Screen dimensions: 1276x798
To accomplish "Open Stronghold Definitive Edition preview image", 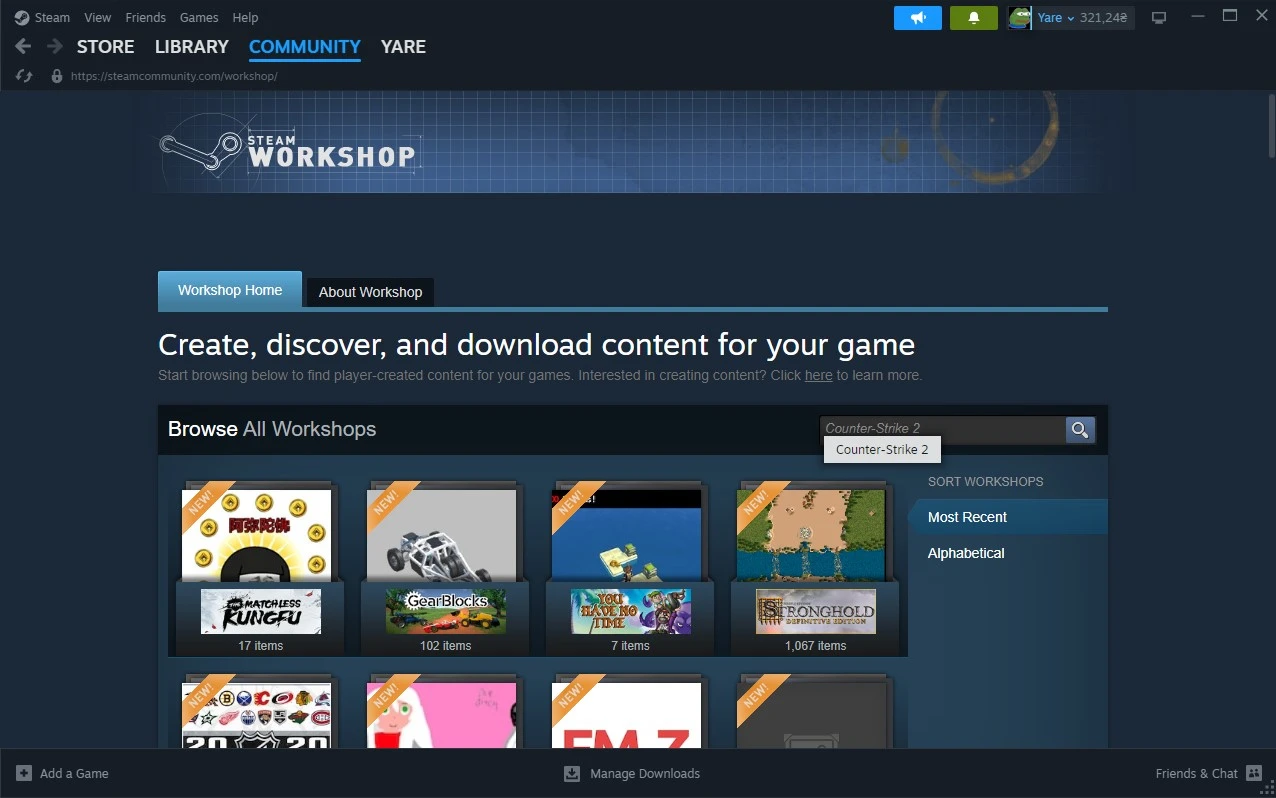I will (x=812, y=535).
